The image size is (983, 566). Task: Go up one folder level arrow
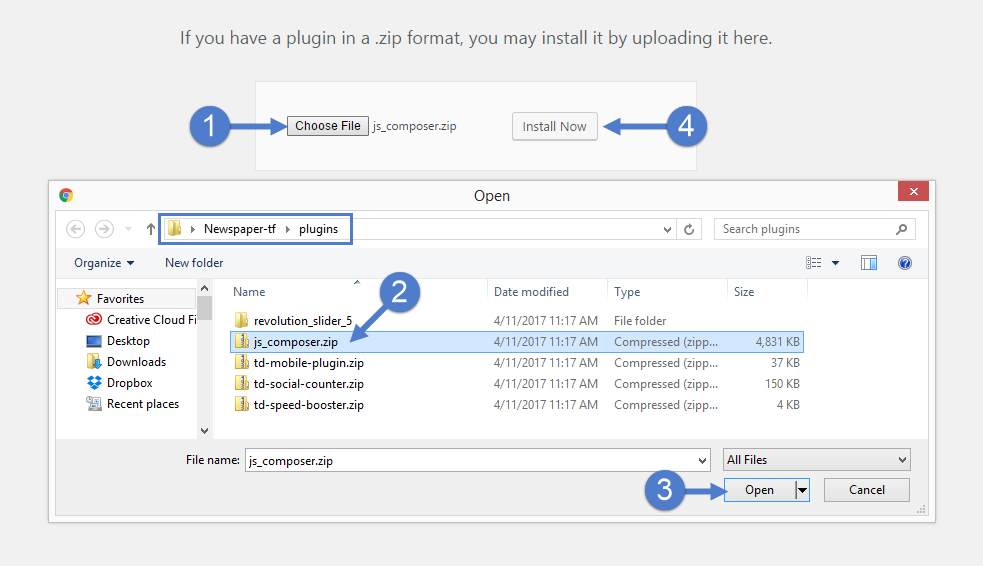point(150,229)
